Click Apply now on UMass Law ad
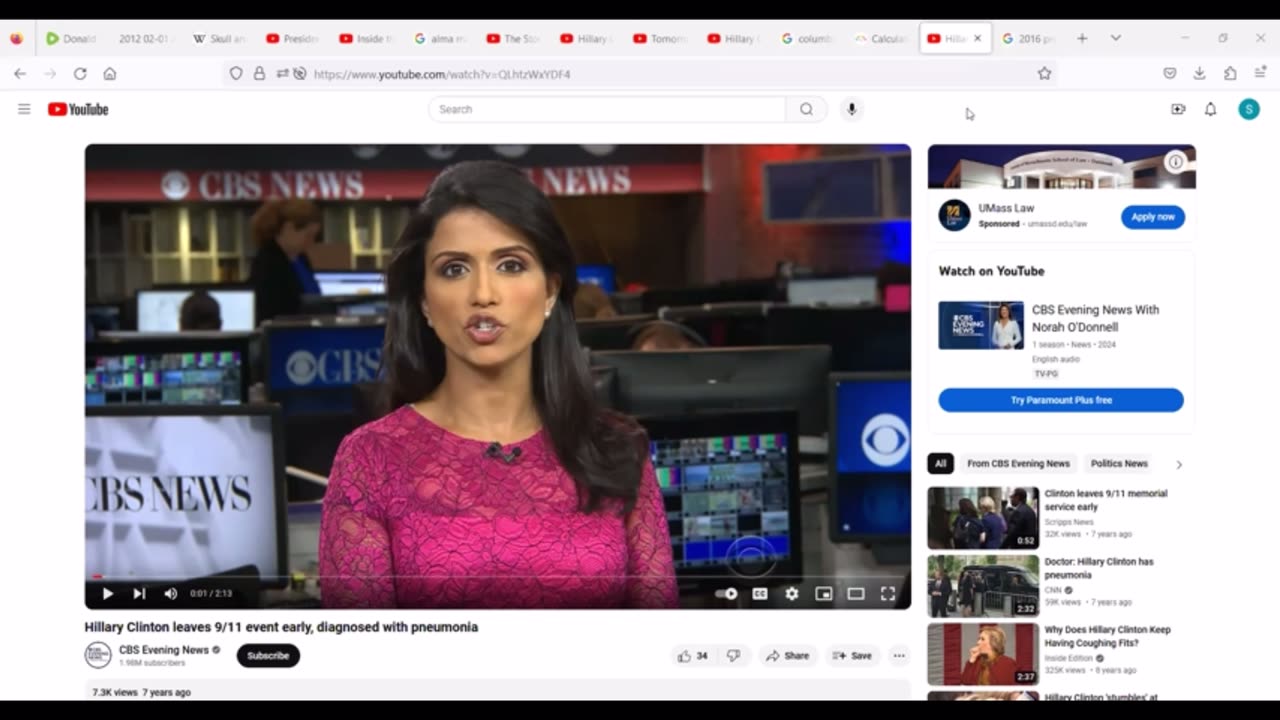This screenshot has height=720, width=1280. point(1153,217)
